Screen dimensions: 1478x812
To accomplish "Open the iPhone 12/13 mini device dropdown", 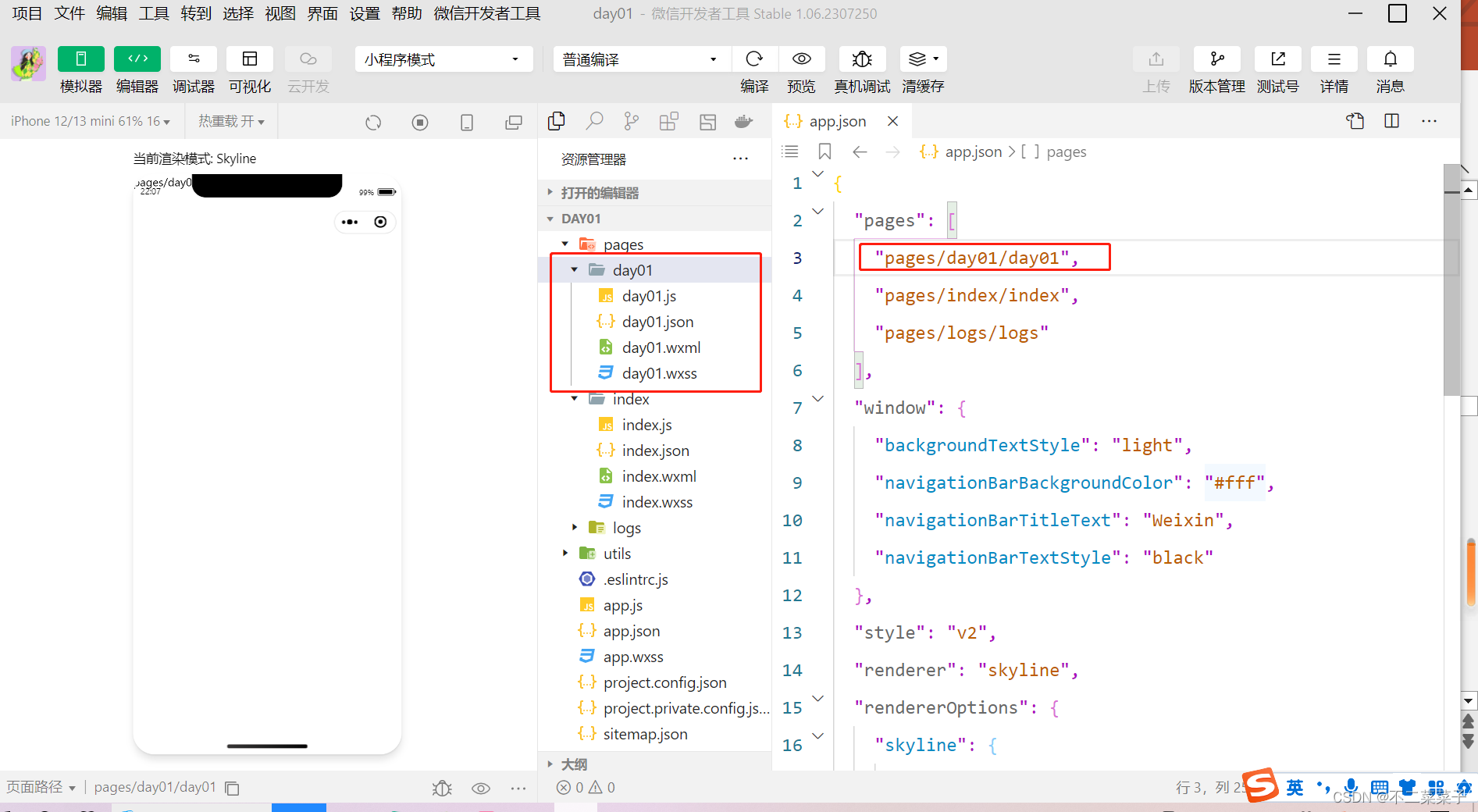I will pyautogui.click(x=91, y=121).
